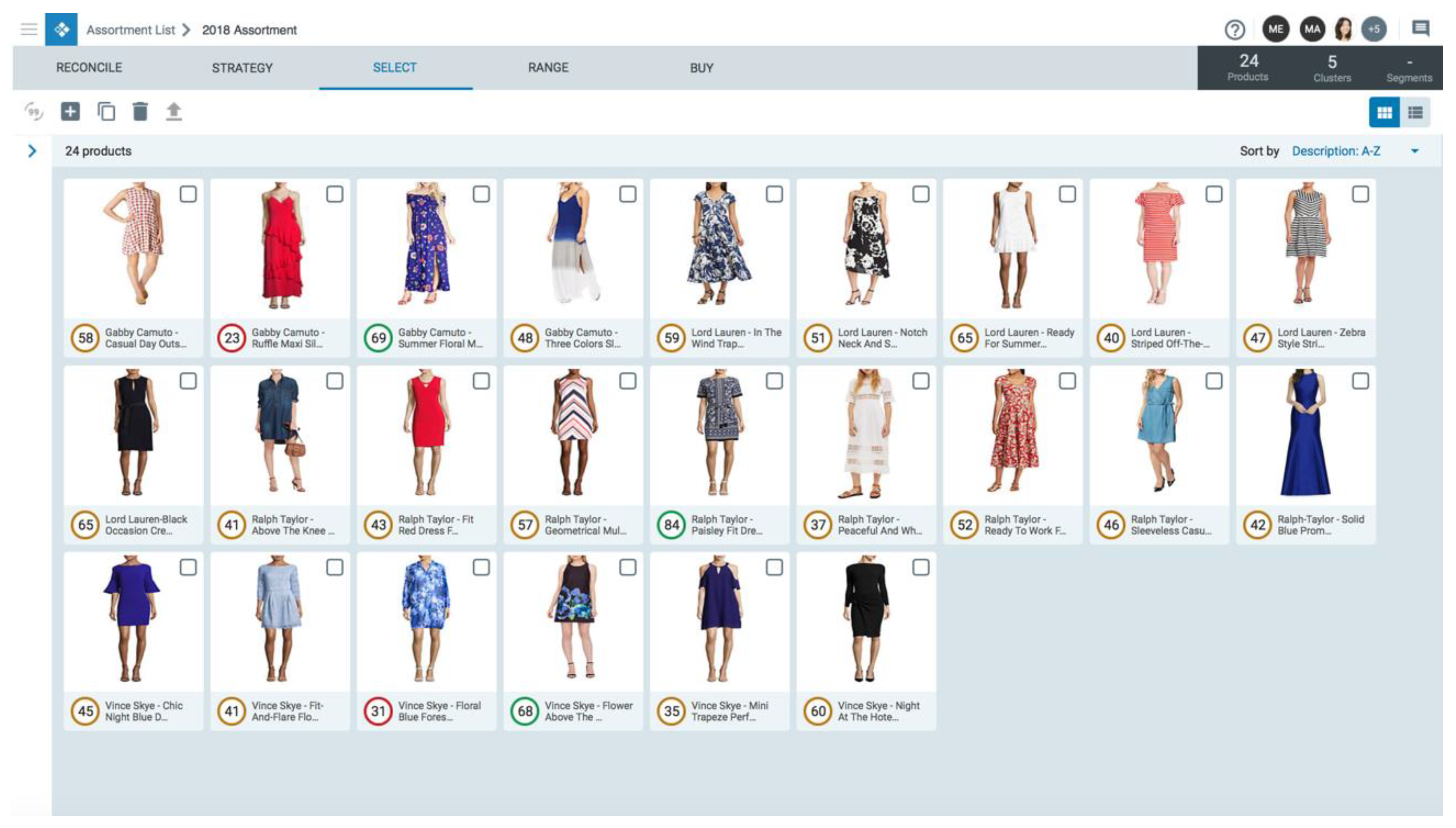Show the +5 additional users

(x=1373, y=29)
